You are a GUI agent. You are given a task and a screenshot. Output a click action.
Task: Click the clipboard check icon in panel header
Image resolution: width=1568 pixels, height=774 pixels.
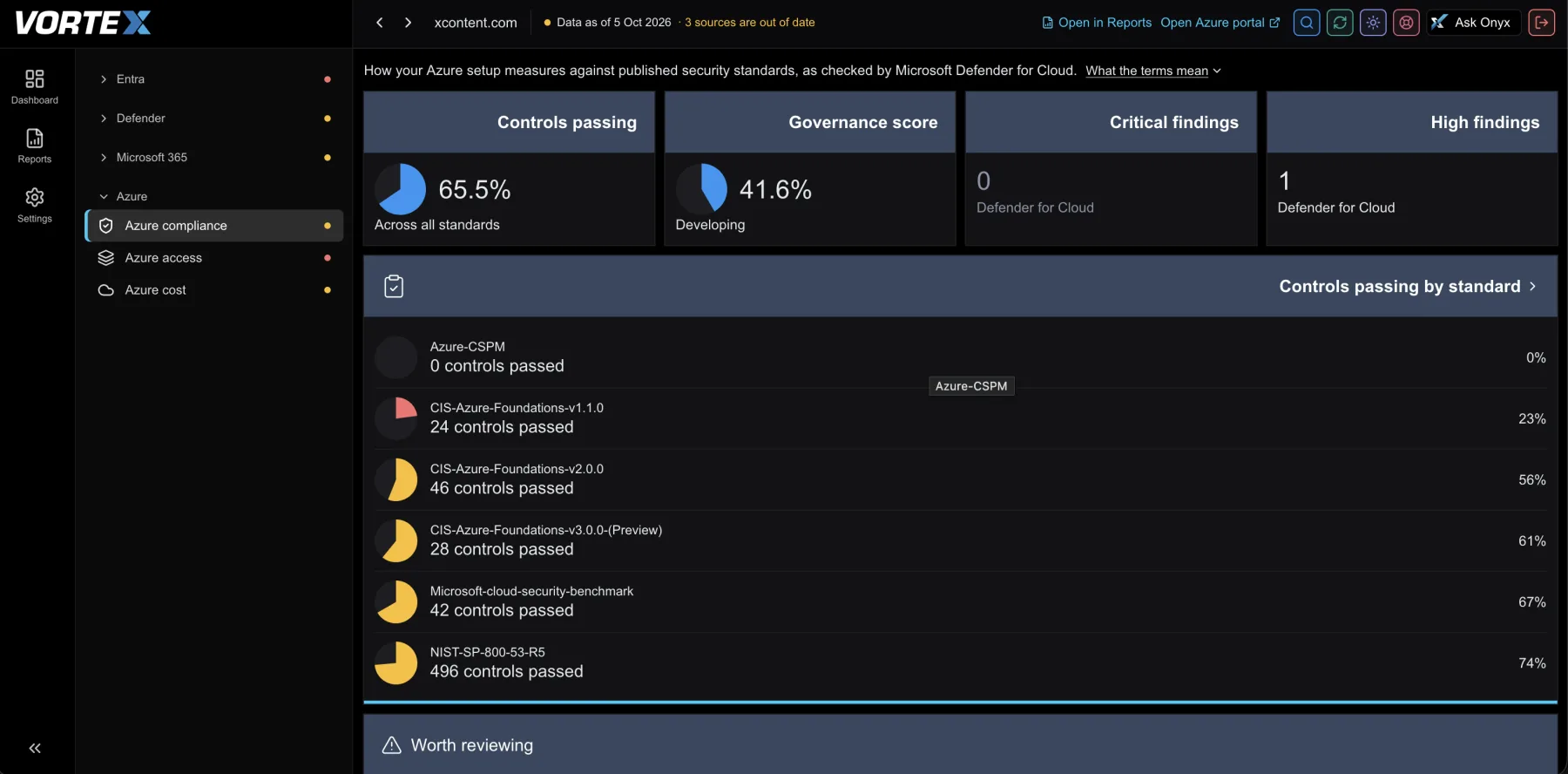pyautogui.click(x=394, y=286)
